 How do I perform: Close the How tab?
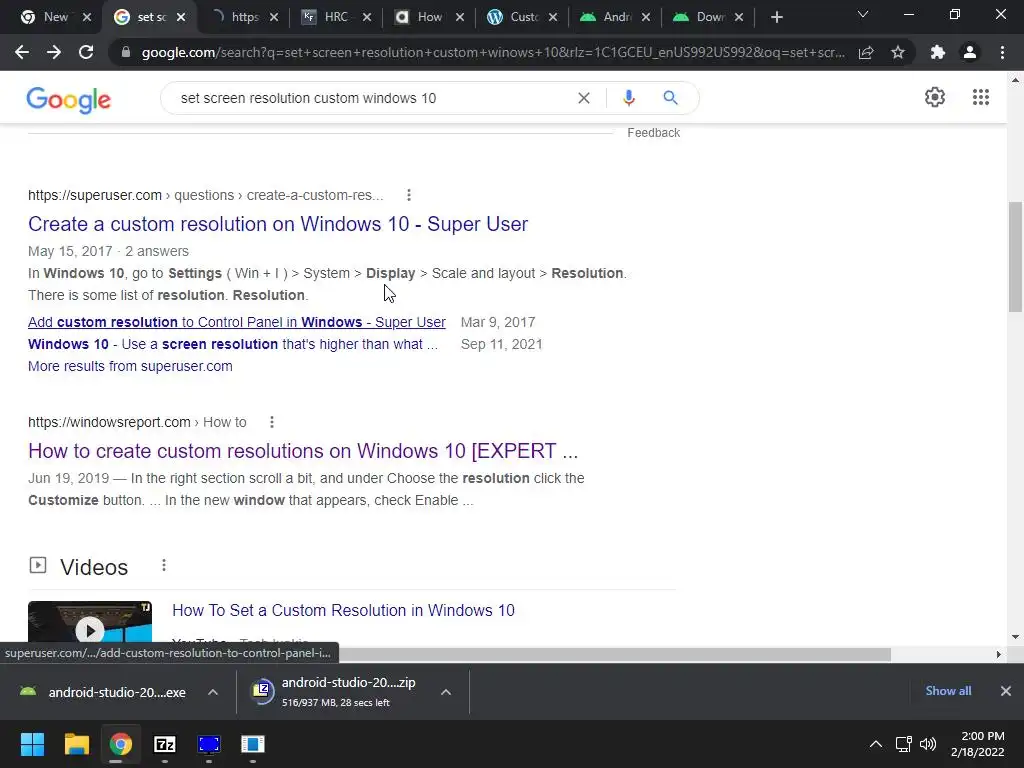460,17
